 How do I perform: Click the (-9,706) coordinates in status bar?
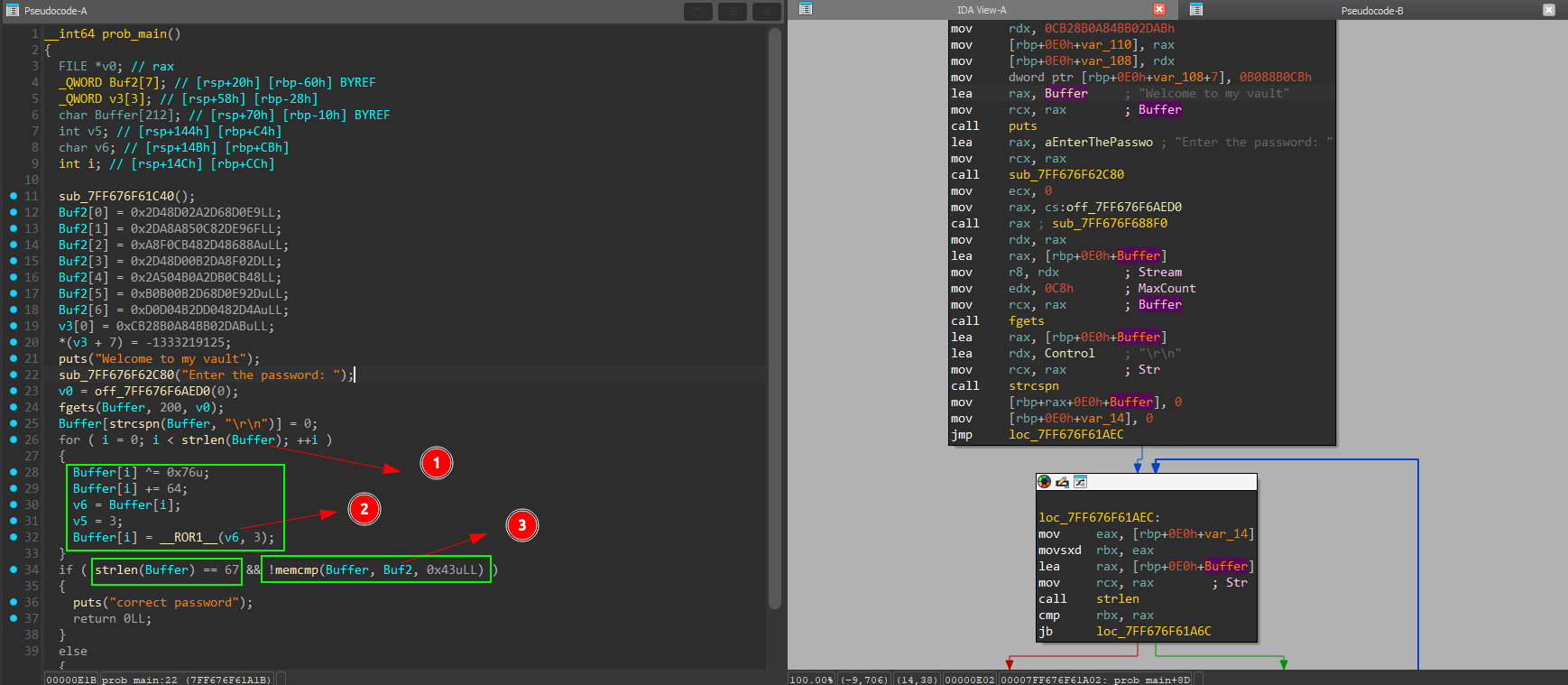(x=864, y=680)
